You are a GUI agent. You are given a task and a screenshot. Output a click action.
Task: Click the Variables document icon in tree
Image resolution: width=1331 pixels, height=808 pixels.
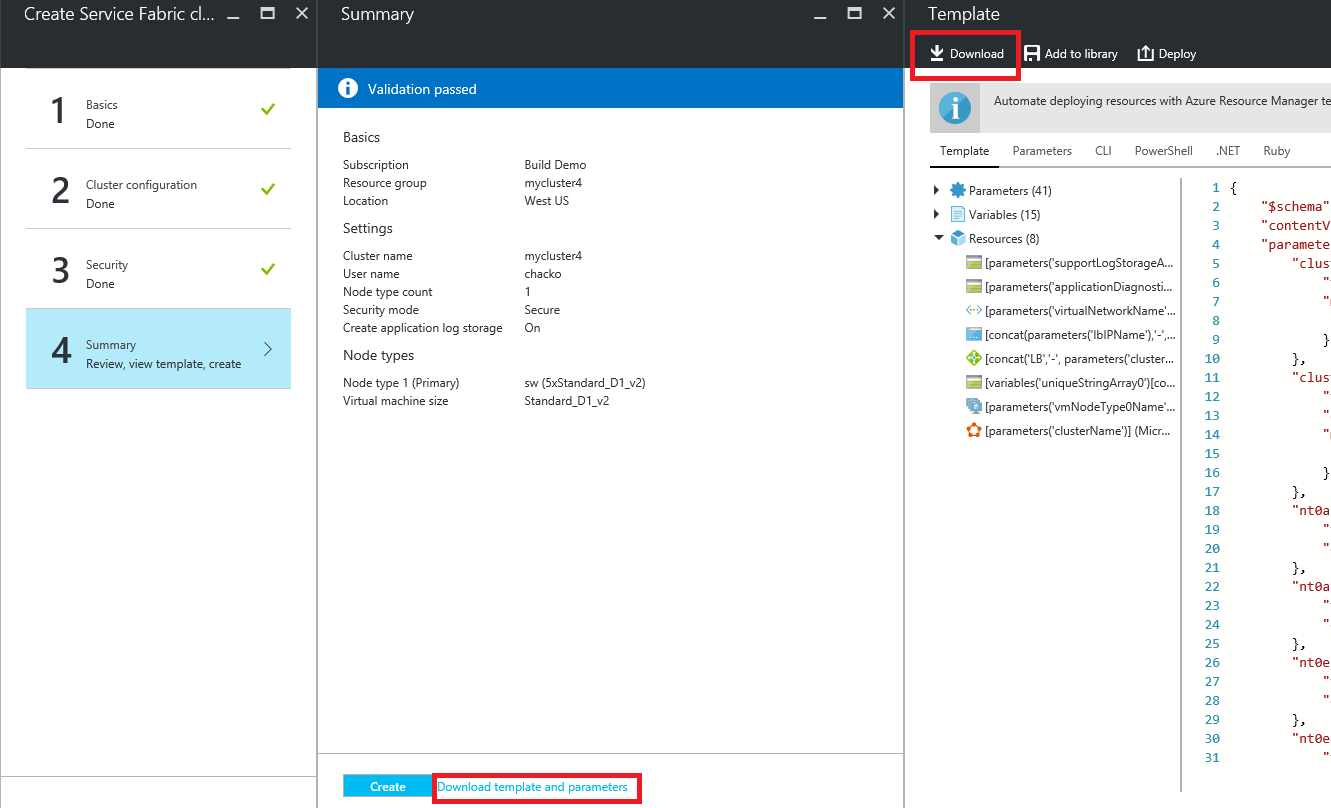(x=958, y=214)
